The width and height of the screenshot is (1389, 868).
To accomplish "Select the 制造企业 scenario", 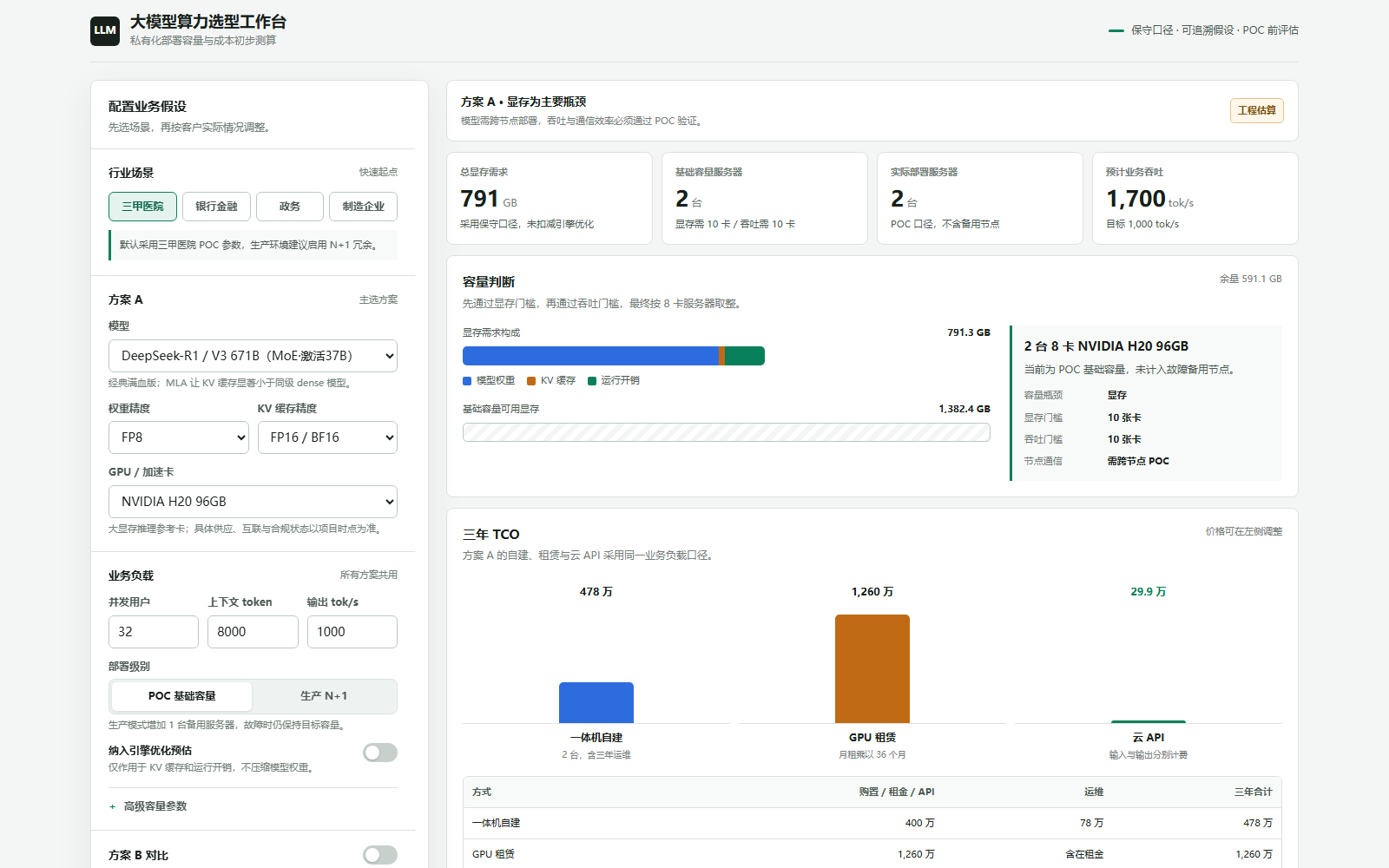I will tap(363, 207).
